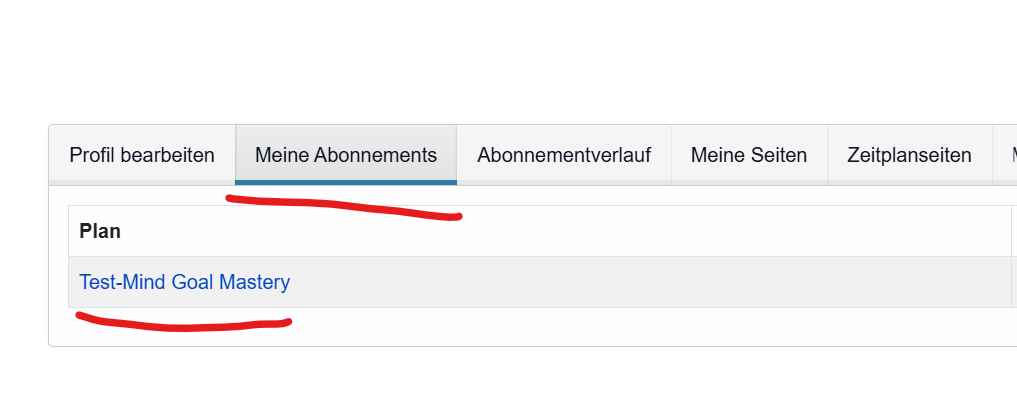The width and height of the screenshot is (1017, 403).
Task: Click the cut-off tab after Zeitplanseiten
Action: click(x=1006, y=155)
